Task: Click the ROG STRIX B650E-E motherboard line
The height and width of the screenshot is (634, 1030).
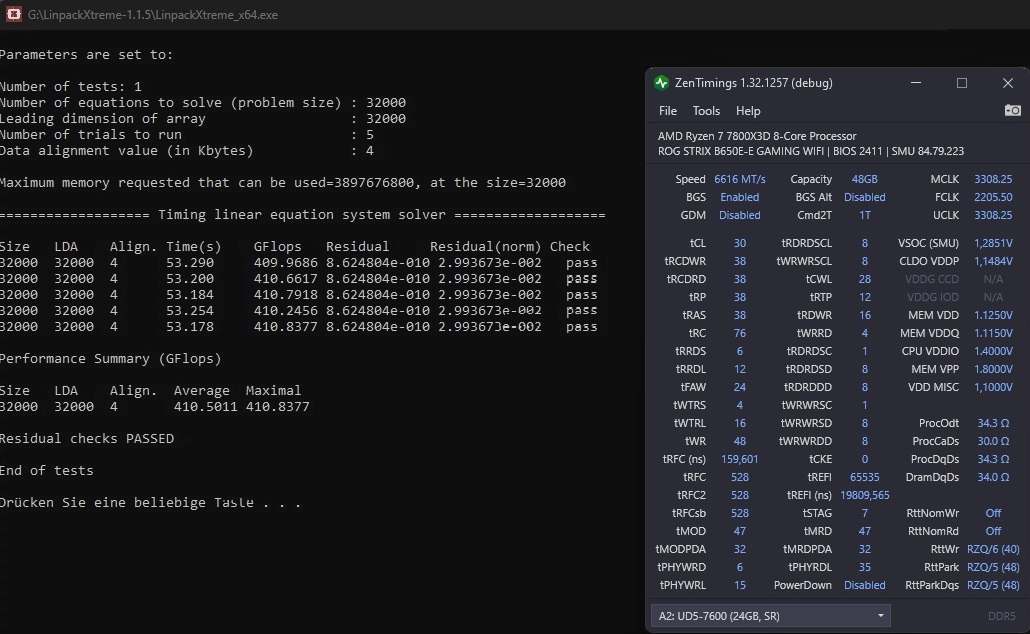Action: tap(811, 151)
